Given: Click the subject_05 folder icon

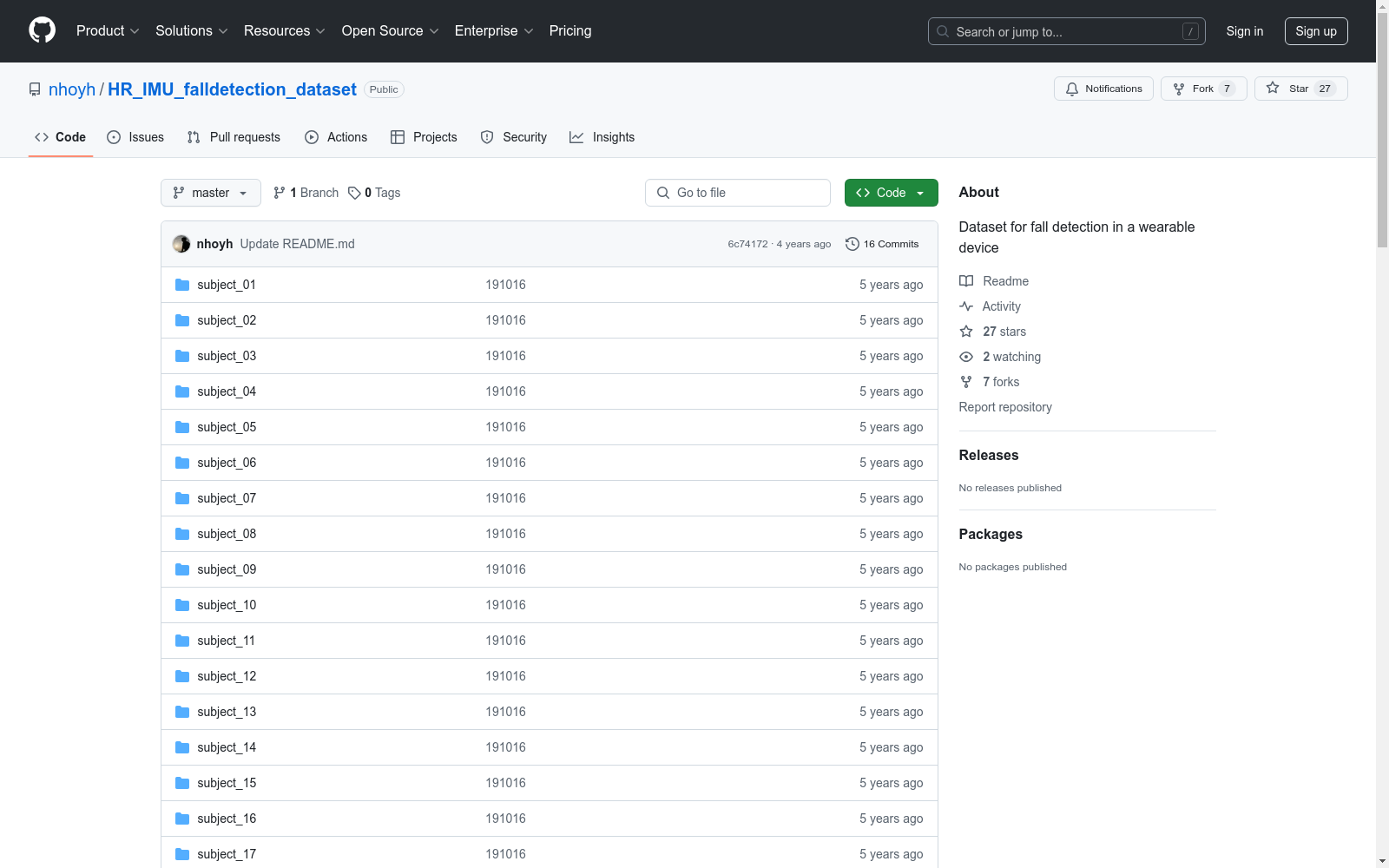Looking at the screenshot, I should [182, 427].
